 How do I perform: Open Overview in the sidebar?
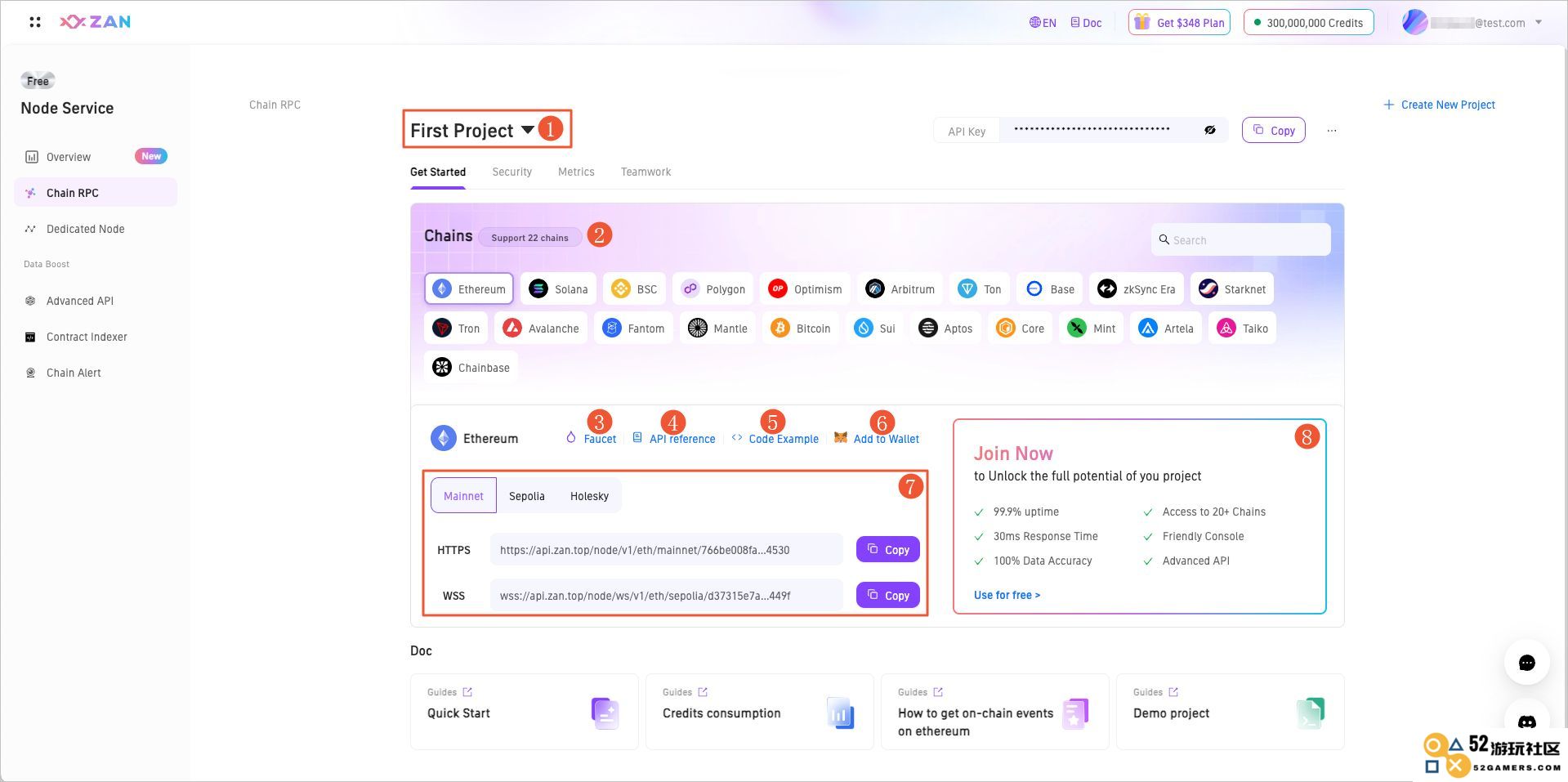coord(96,157)
